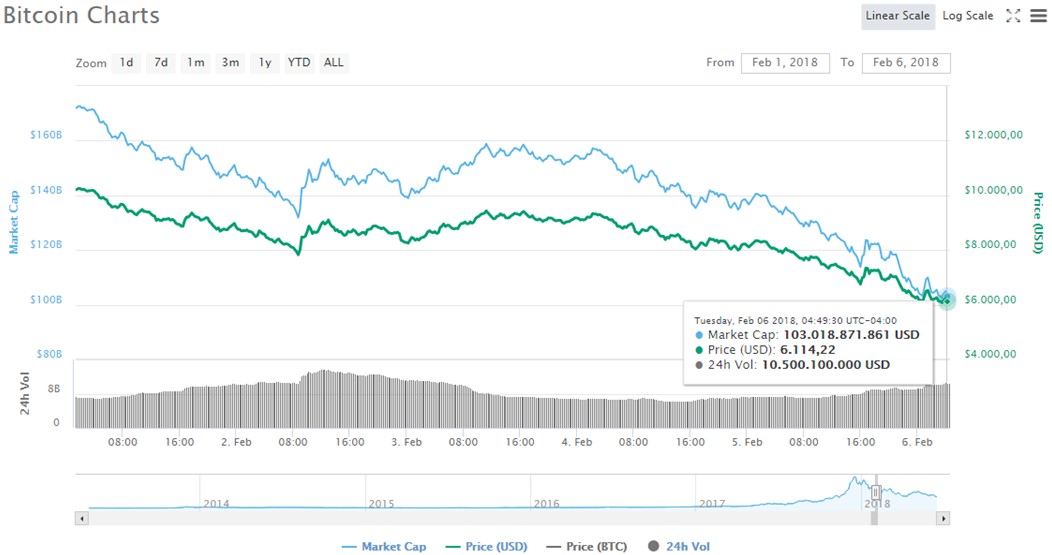
Task: Select the 3m zoom range
Action: click(x=230, y=63)
